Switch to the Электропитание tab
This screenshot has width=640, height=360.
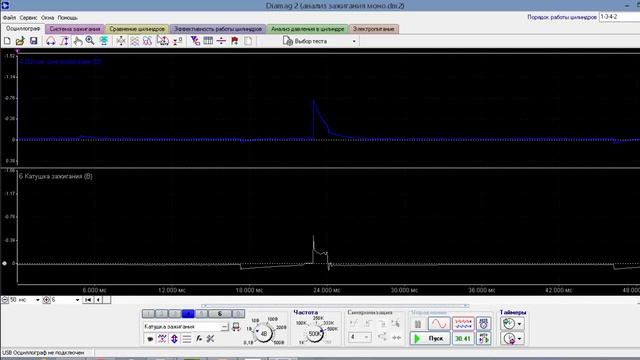[x=373, y=29]
